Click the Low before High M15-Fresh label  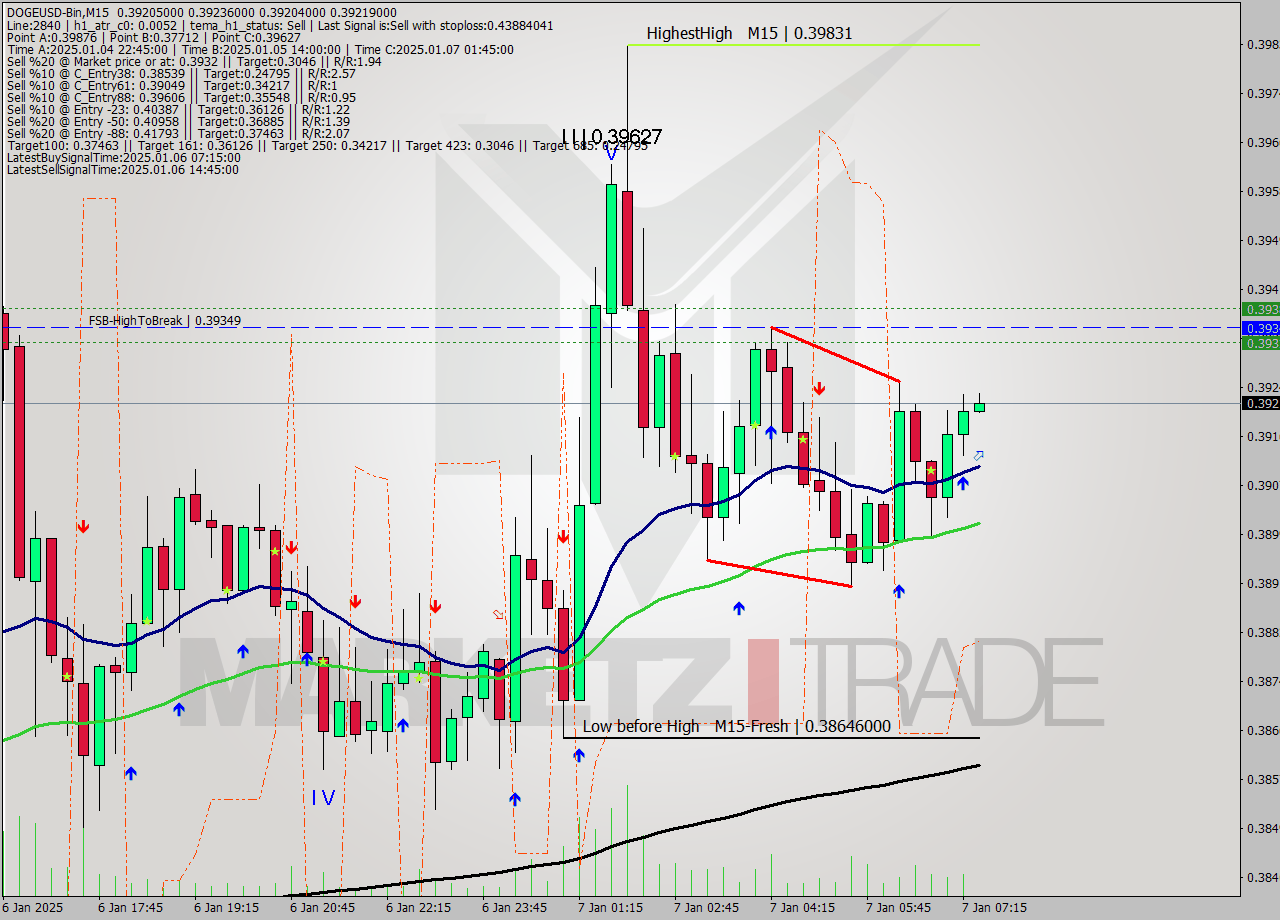(736, 726)
